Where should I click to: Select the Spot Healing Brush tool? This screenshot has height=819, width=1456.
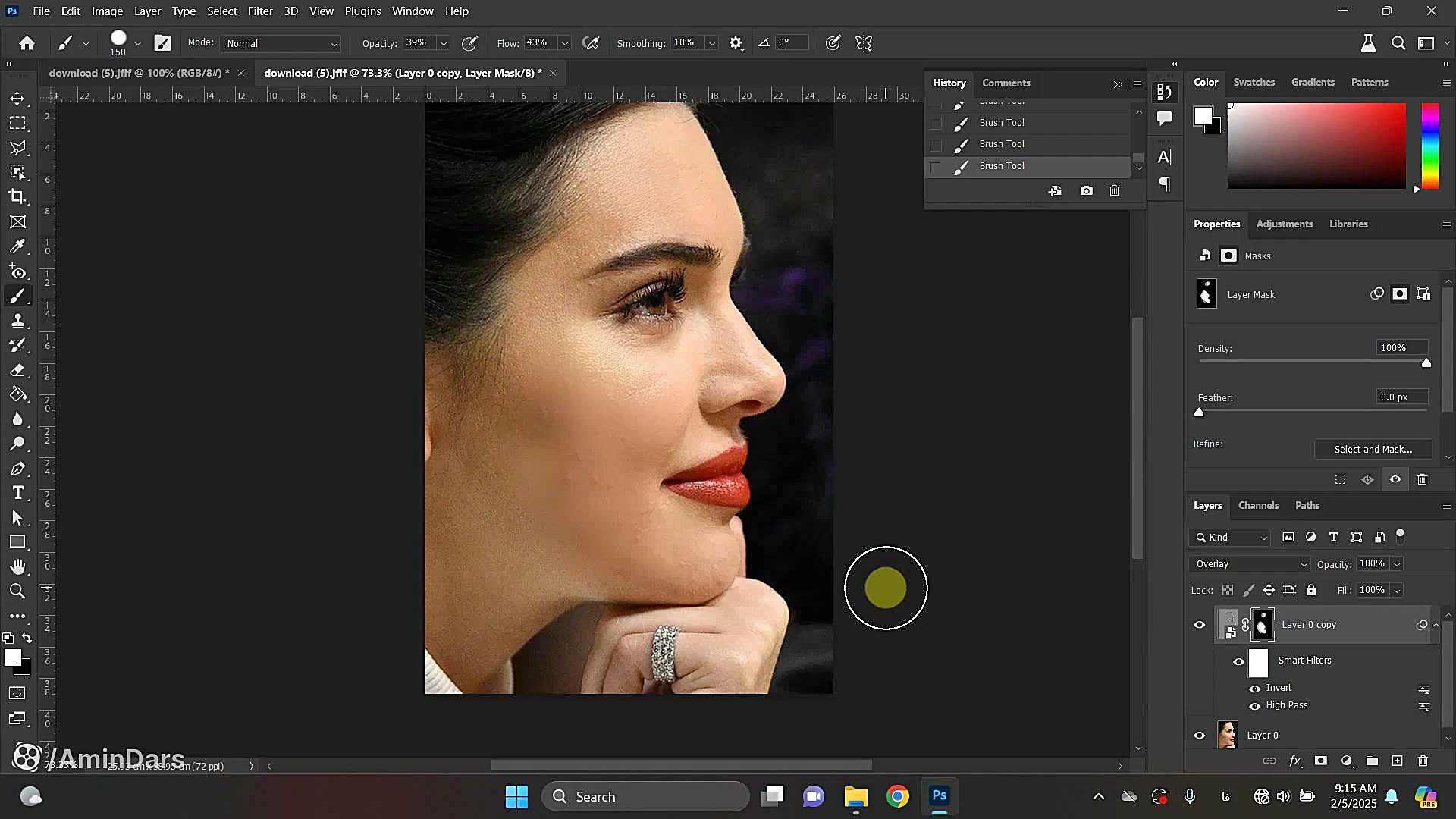tap(17, 271)
